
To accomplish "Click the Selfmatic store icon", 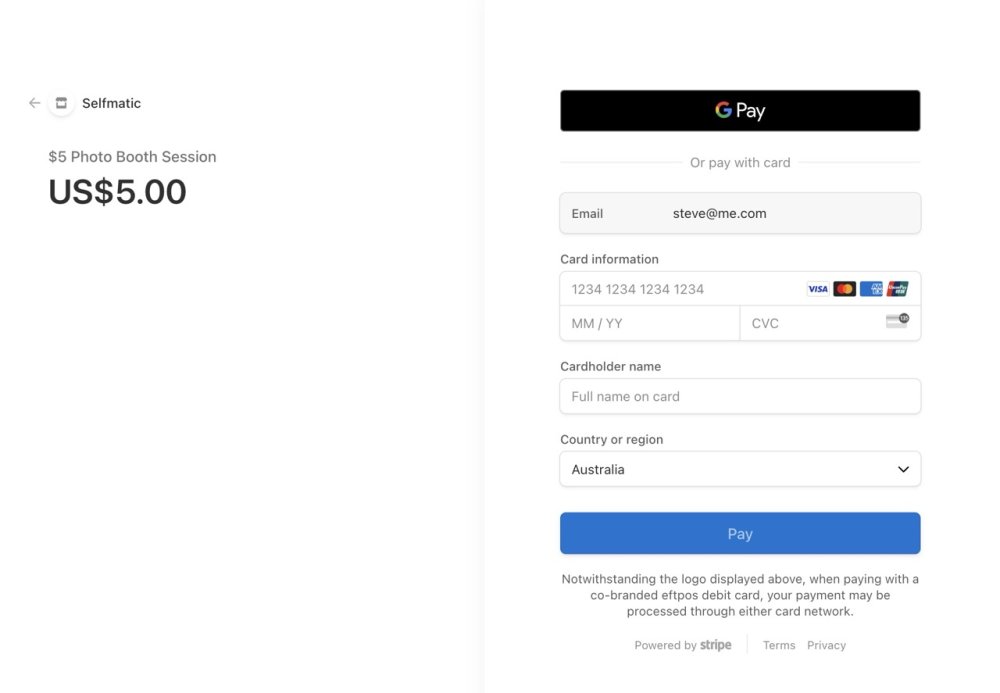I will click(61, 103).
